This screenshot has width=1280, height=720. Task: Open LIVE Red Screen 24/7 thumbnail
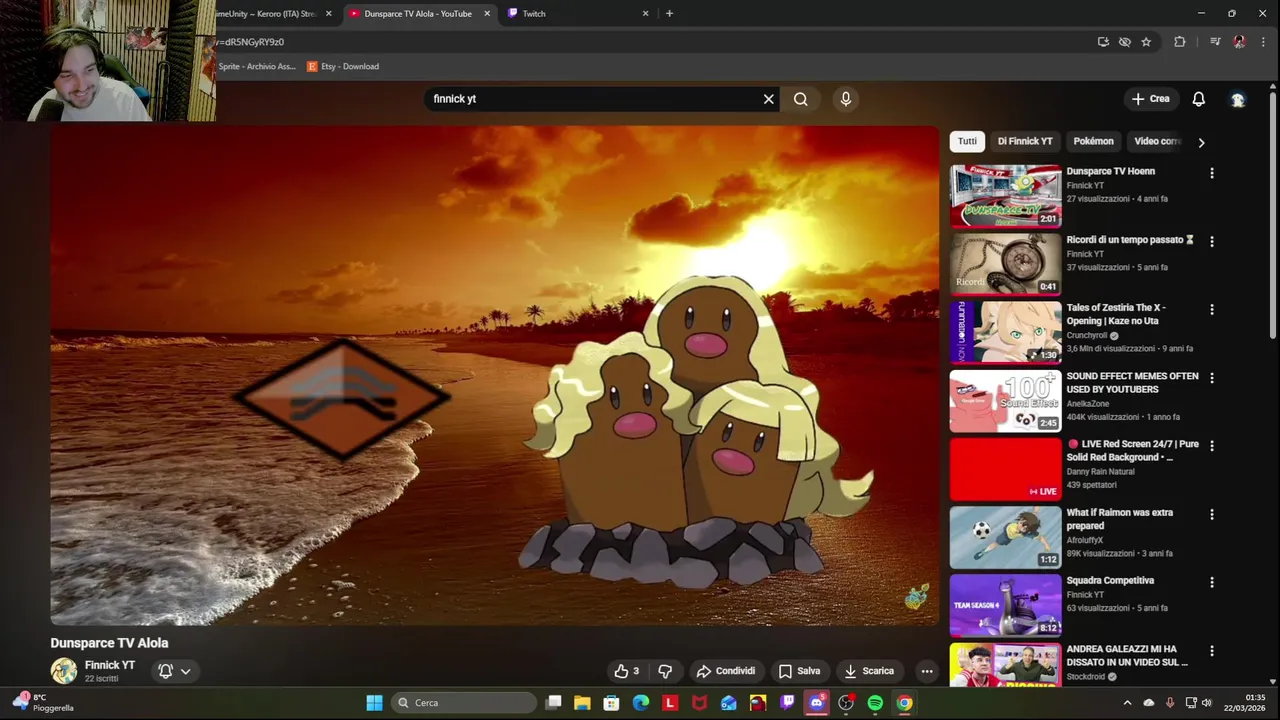[x=1005, y=469]
